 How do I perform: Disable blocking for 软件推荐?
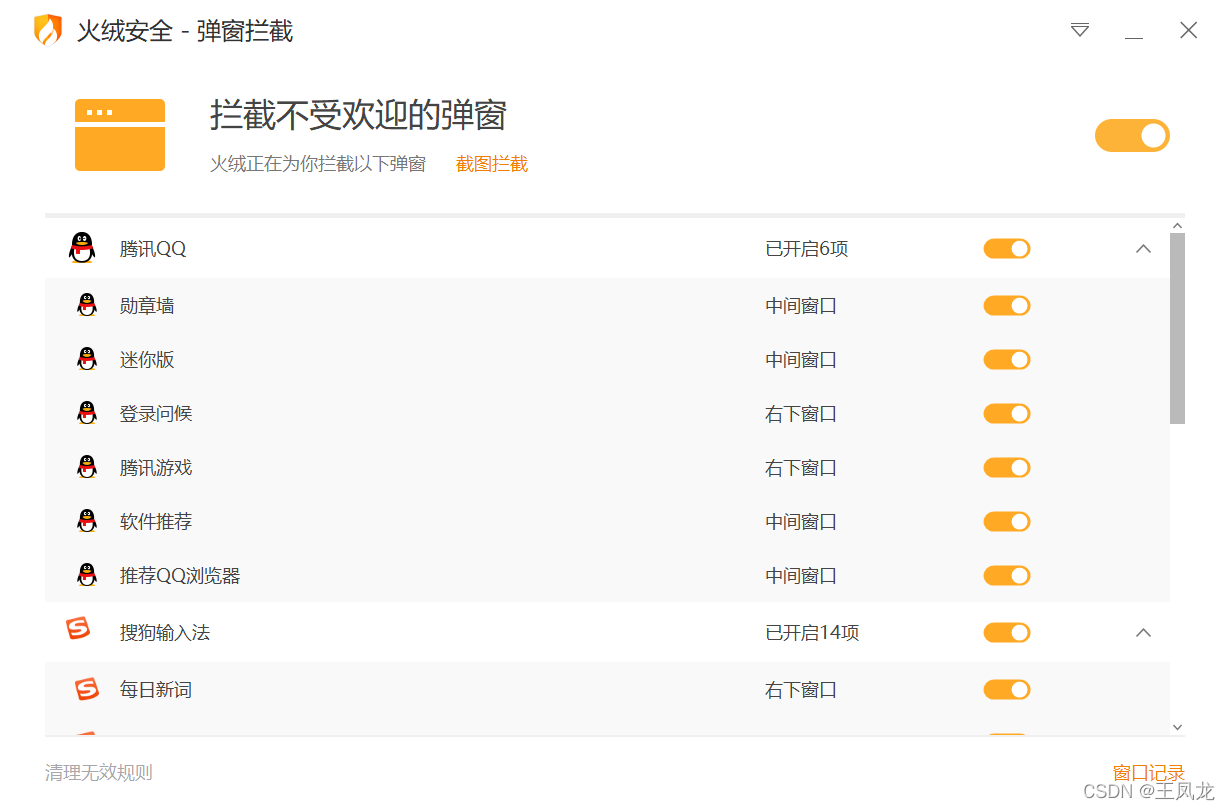coord(1007,522)
